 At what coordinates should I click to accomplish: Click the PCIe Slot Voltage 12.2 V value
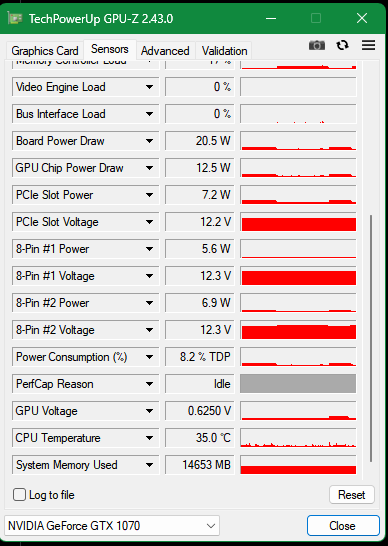pos(200,222)
